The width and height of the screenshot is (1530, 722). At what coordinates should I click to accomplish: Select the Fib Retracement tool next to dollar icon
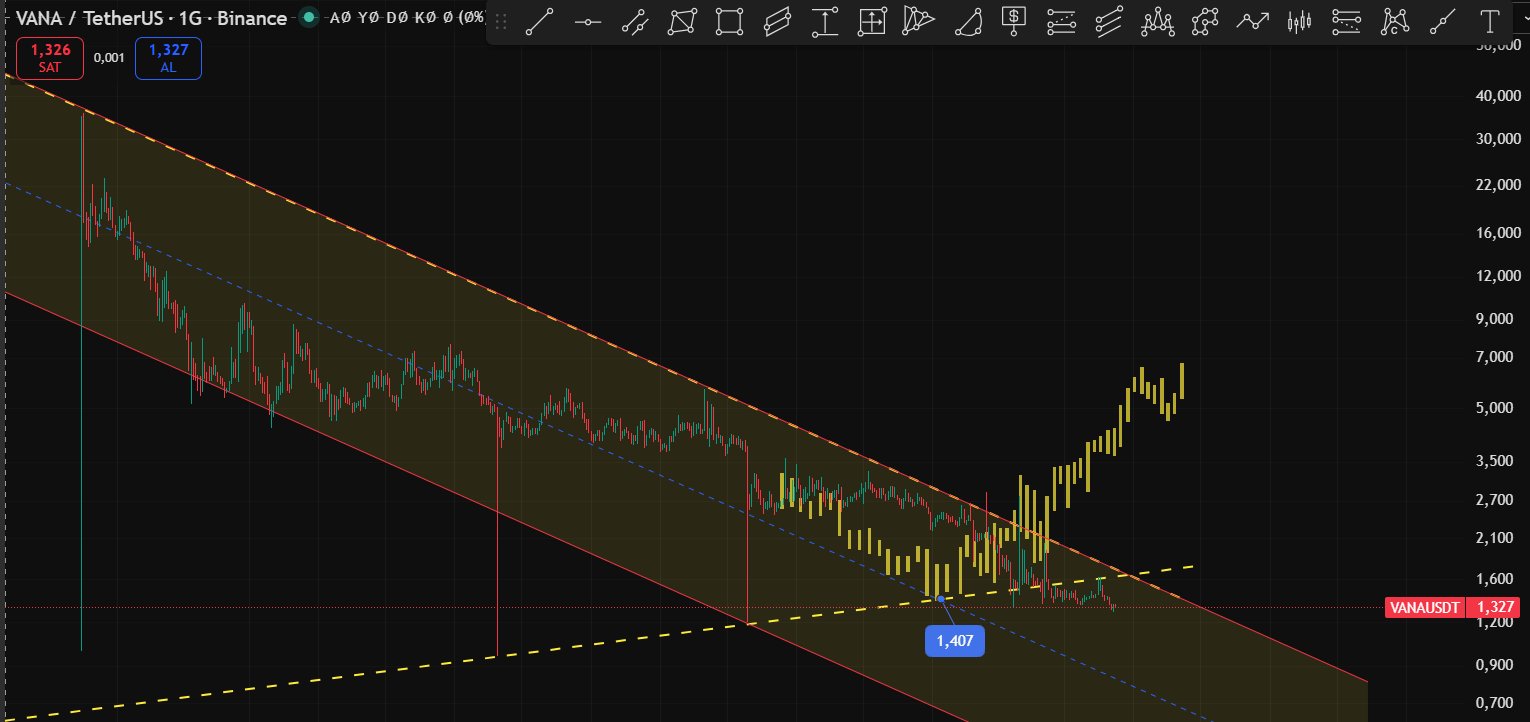coord(1062,21)
